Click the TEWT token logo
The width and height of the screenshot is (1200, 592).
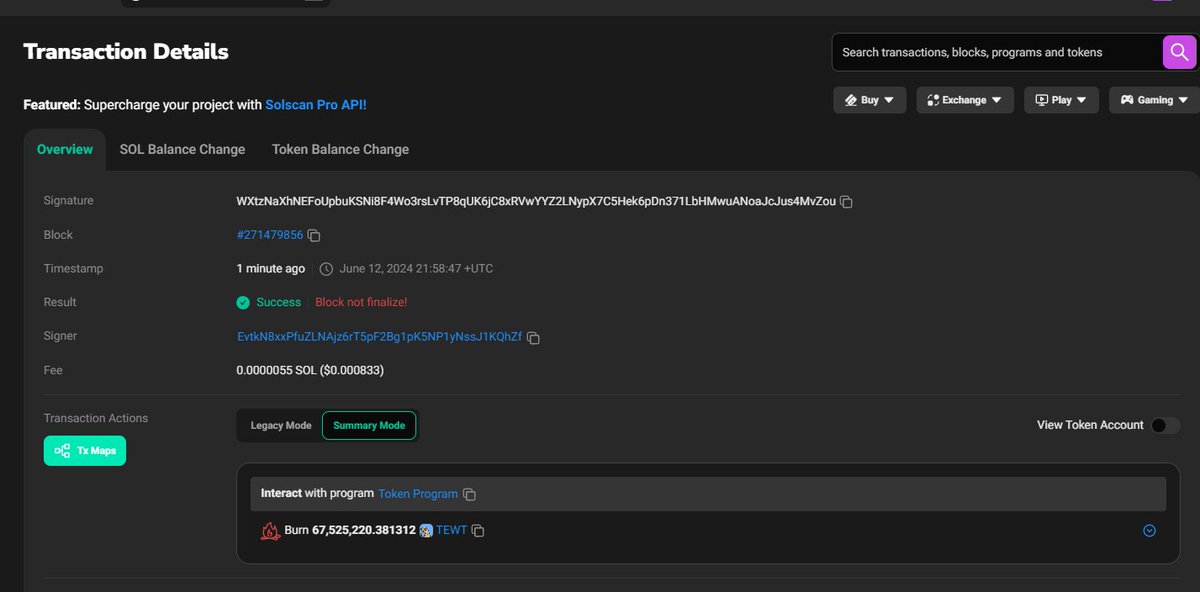tap(426, 530)
